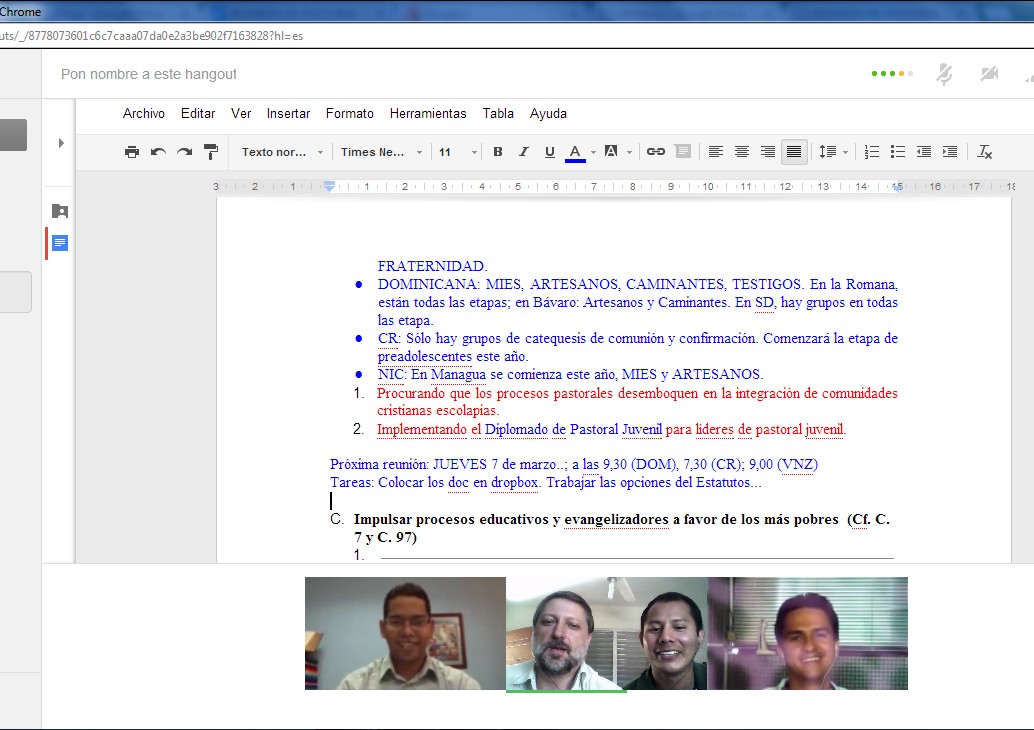The image size is (1034, 730).
Task: Click the print icon in the toolbar
Action: tap(132, 152)
